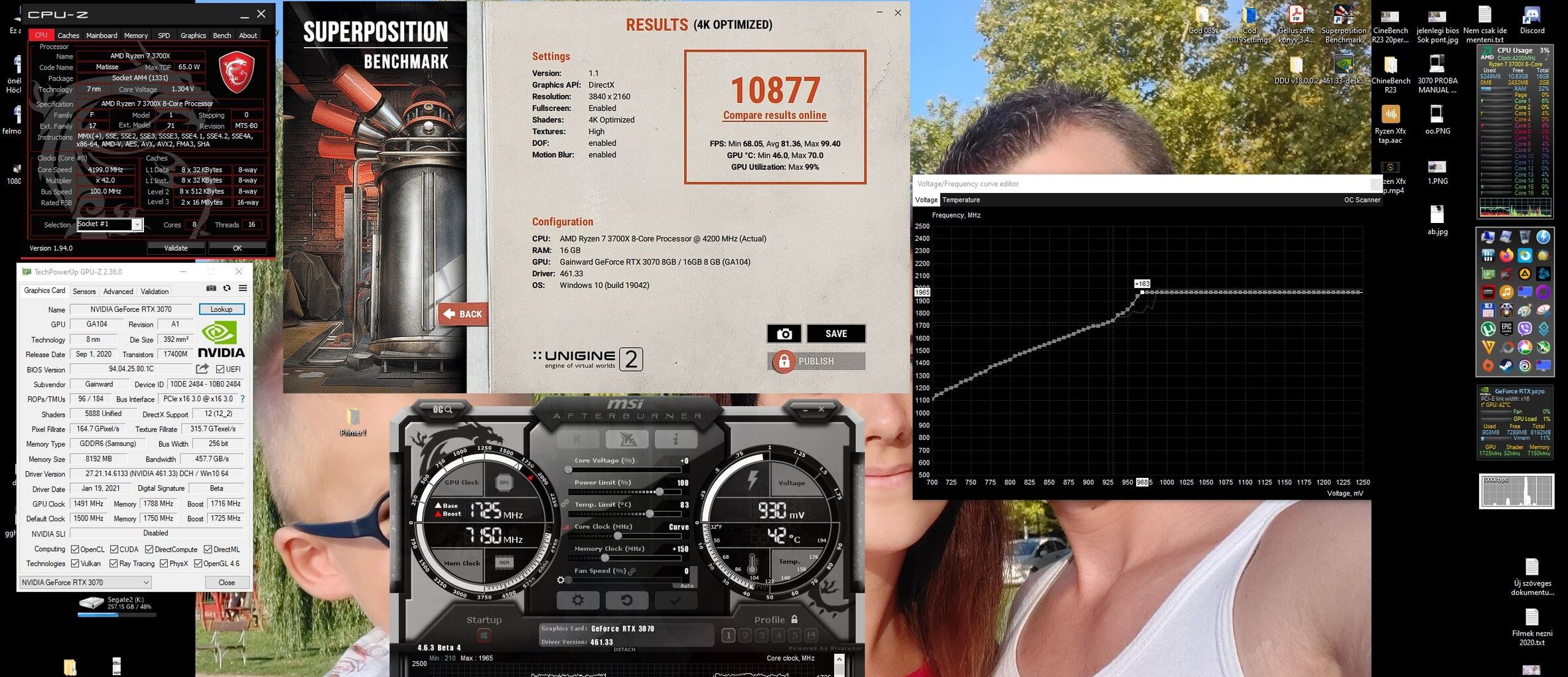Open the Gellus zene konyv PDF icon
Viewport: 1568px width, 677px height.
1296,25
